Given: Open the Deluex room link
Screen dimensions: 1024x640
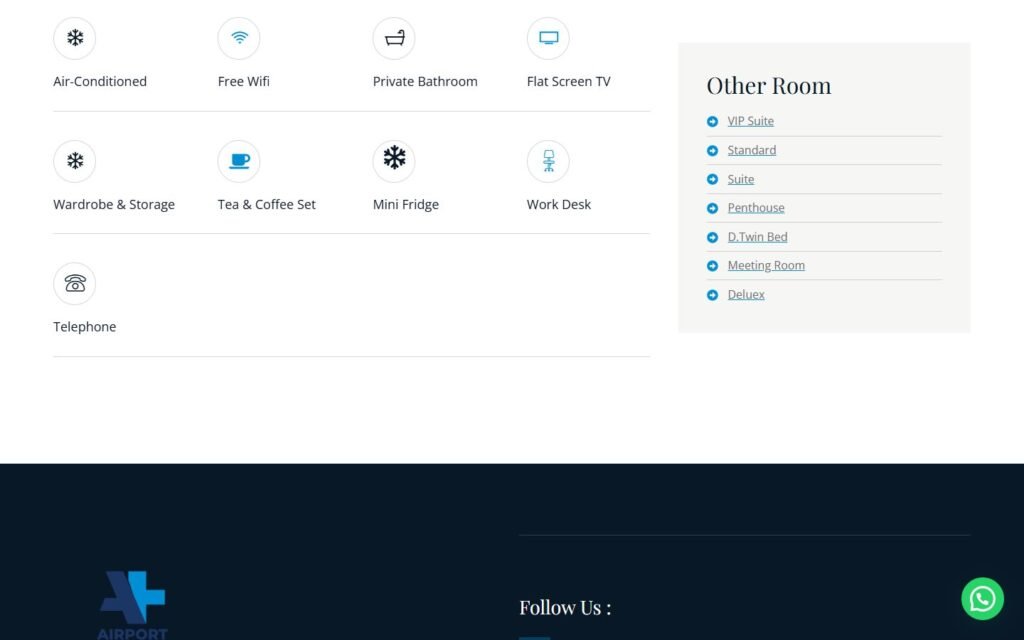Looking at the screenshot, I should pos(746,295).
